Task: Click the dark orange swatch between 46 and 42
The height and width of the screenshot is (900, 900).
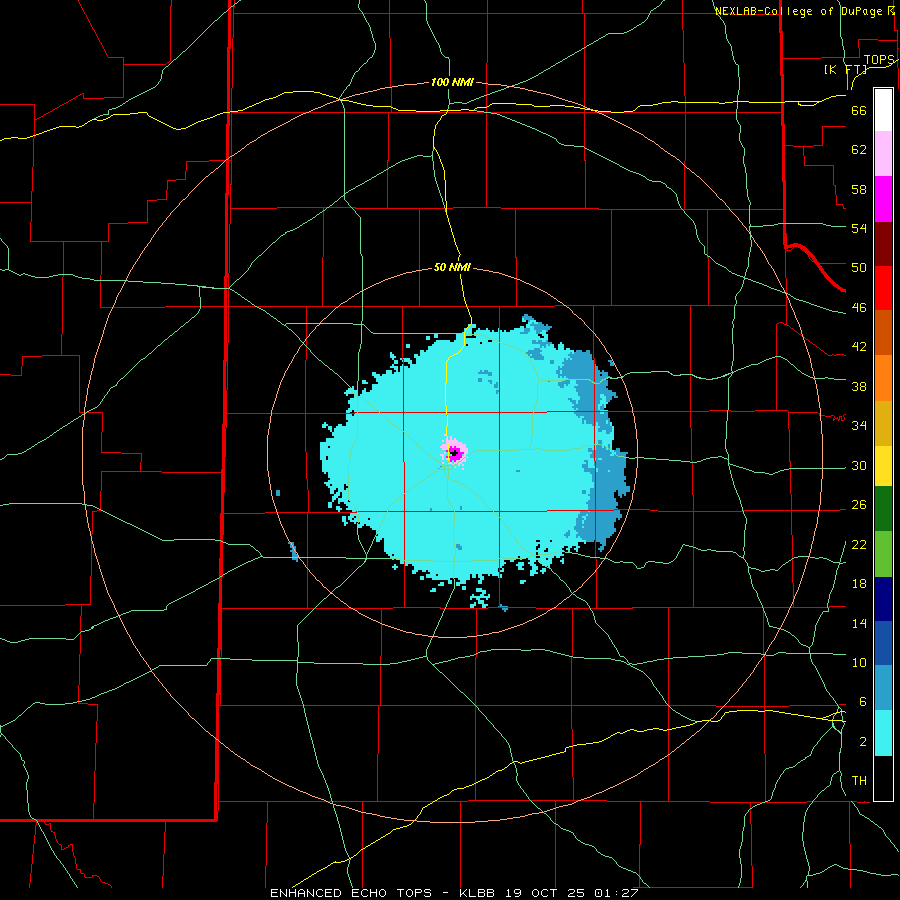Action: [883, 333]
